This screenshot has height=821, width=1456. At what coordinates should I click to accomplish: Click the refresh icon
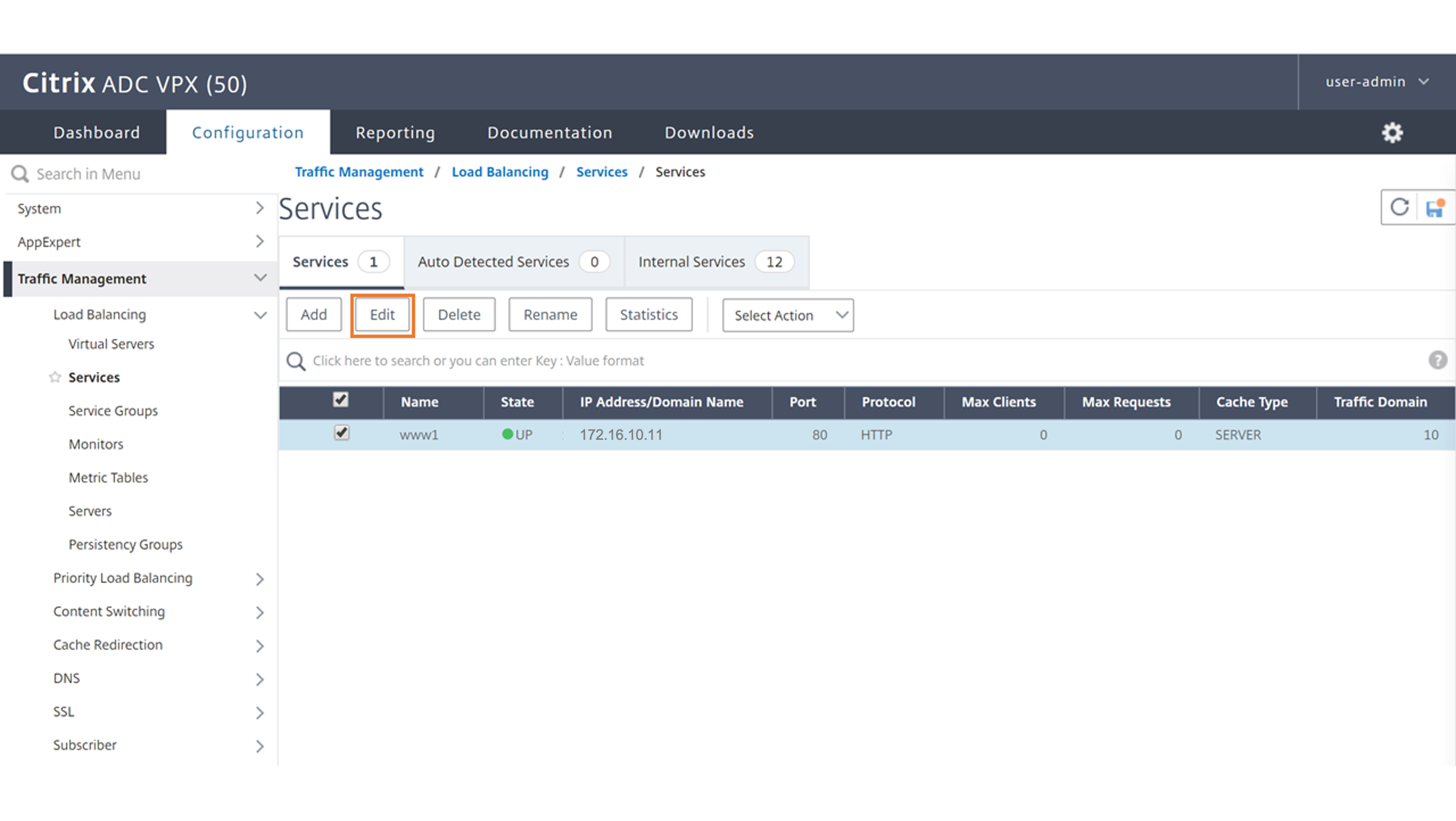click(x=1399, y=208)
